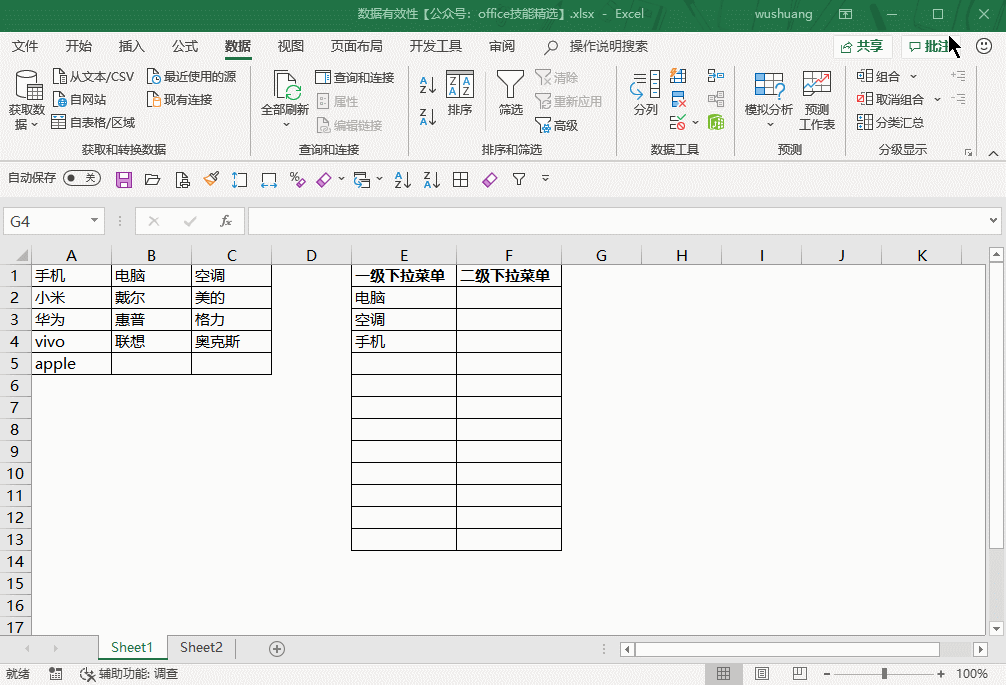Open the What-If Analysis (模拟分析) dropdown
Screen dimensions: 1006x685
tap(769, 100)
